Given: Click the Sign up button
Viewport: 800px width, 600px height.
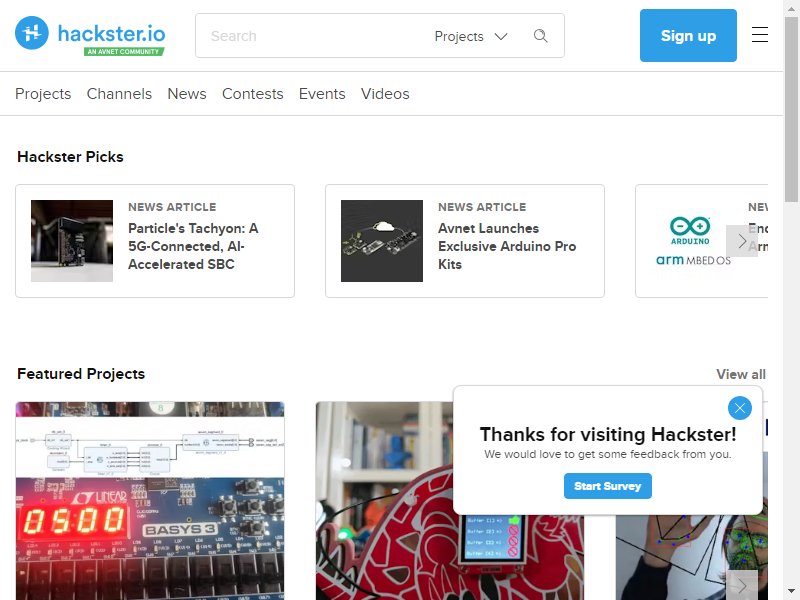Looking at the screenshot, I should [688, 35].
